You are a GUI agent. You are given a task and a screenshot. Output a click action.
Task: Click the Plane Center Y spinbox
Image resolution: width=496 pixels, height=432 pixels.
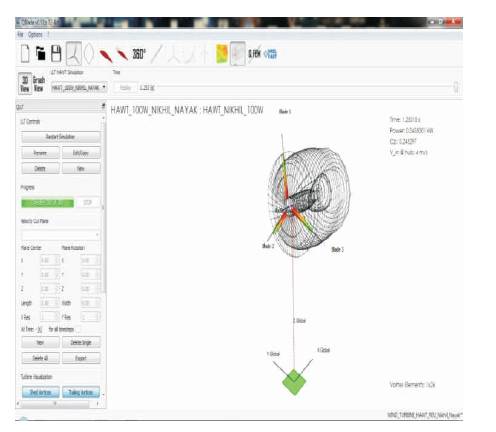pyautogui.click(x=50, y=275)
